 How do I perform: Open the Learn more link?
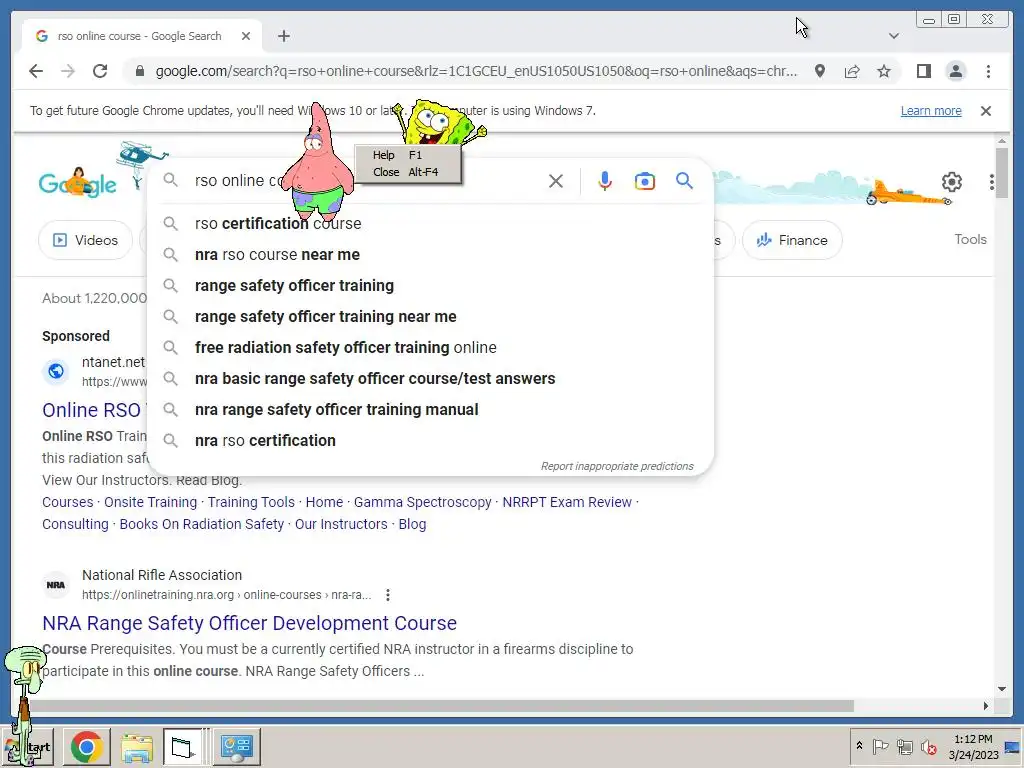pyautogui.click(x=931, y=111)
